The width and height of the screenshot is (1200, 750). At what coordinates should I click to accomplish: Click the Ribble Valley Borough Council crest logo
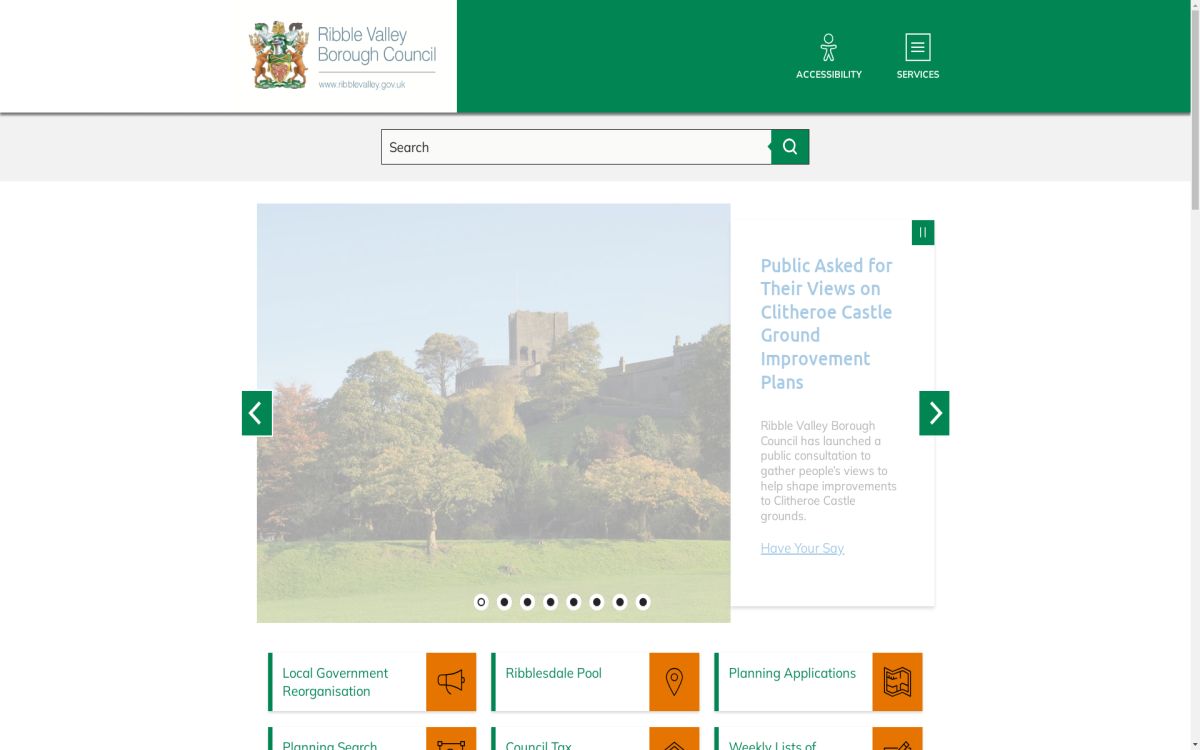coord(278,54)
